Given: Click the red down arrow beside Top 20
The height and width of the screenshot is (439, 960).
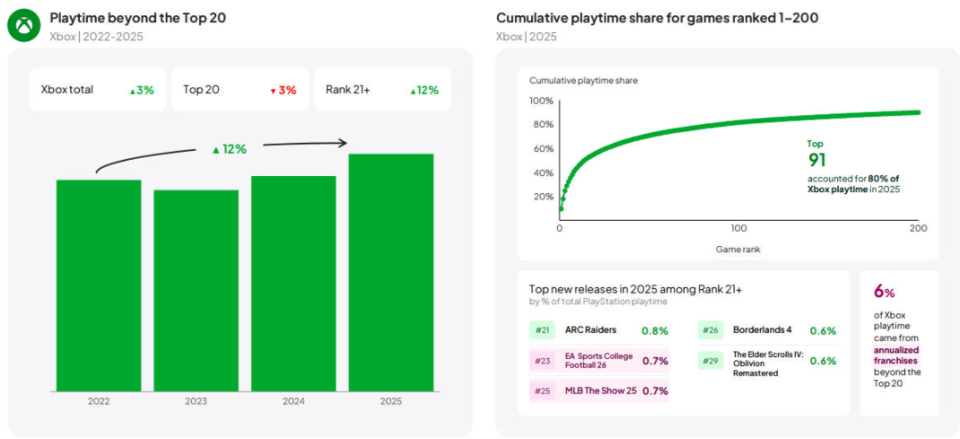Looking at the screenshot, I should (272, 91).
